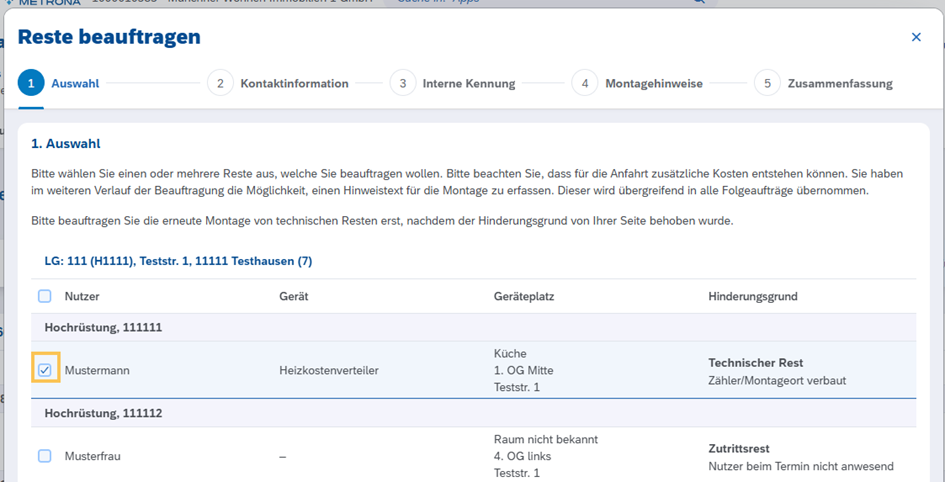Click the LG: 111 Teststr. 1 heading

(x=178, y=261)
